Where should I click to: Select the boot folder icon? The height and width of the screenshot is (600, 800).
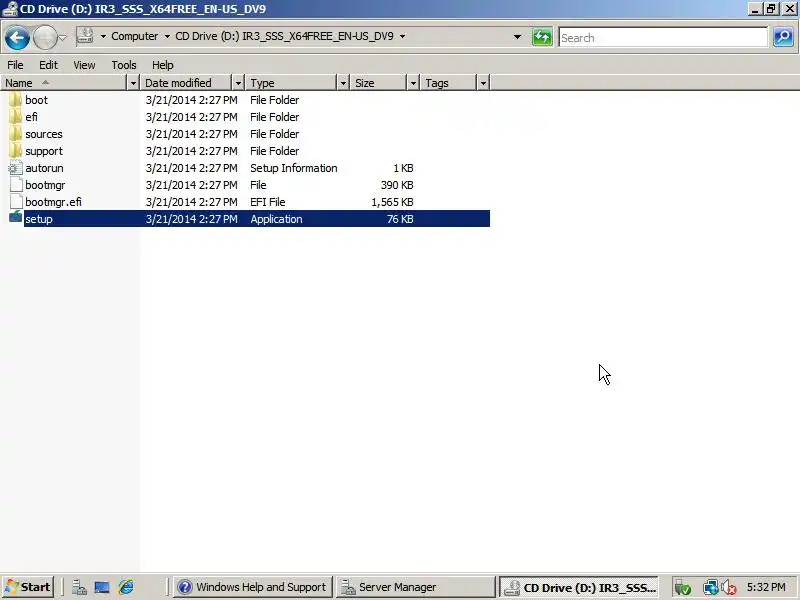click(x=16, y=99)
